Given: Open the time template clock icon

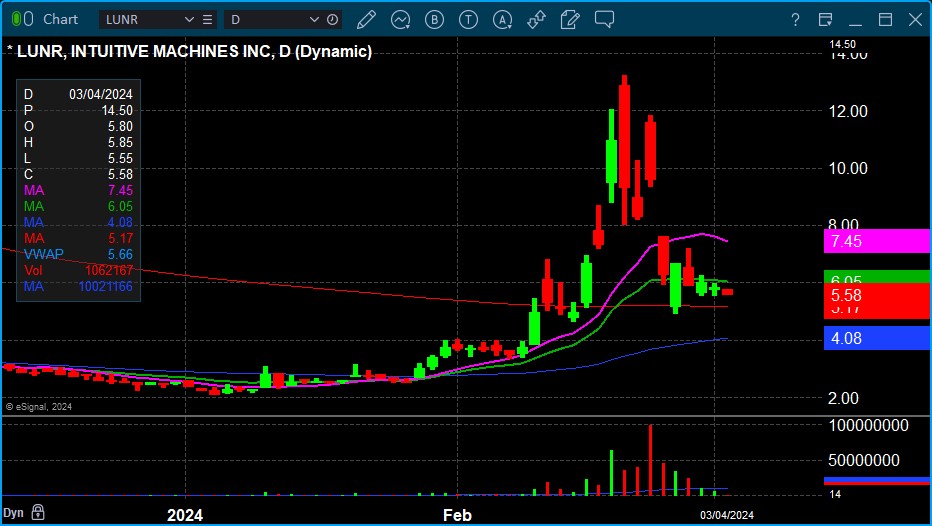Looking at the screenshot, I should click(333, 20).
